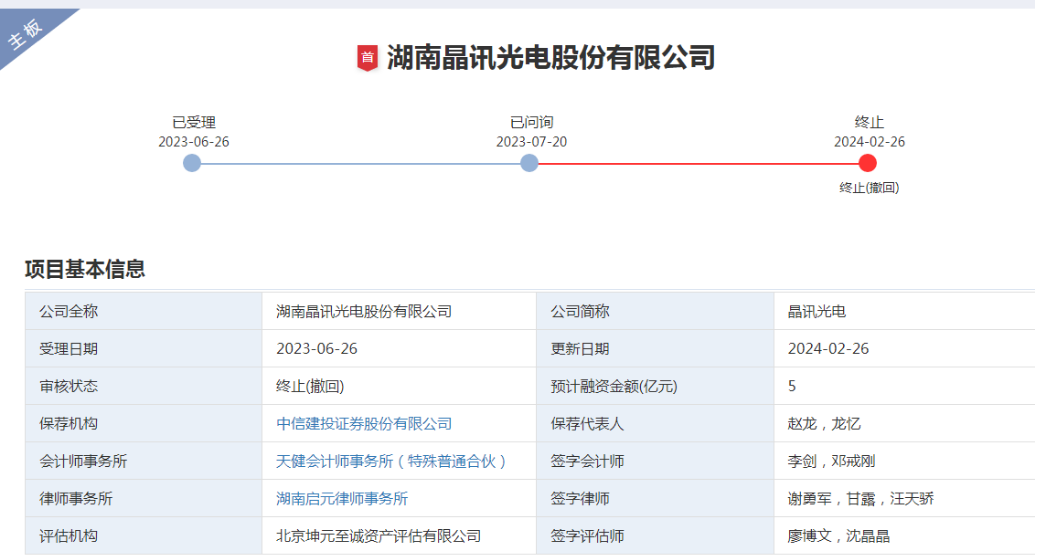
Task: Click the 赵龙，龙忆 value cell
Action: 904,424
